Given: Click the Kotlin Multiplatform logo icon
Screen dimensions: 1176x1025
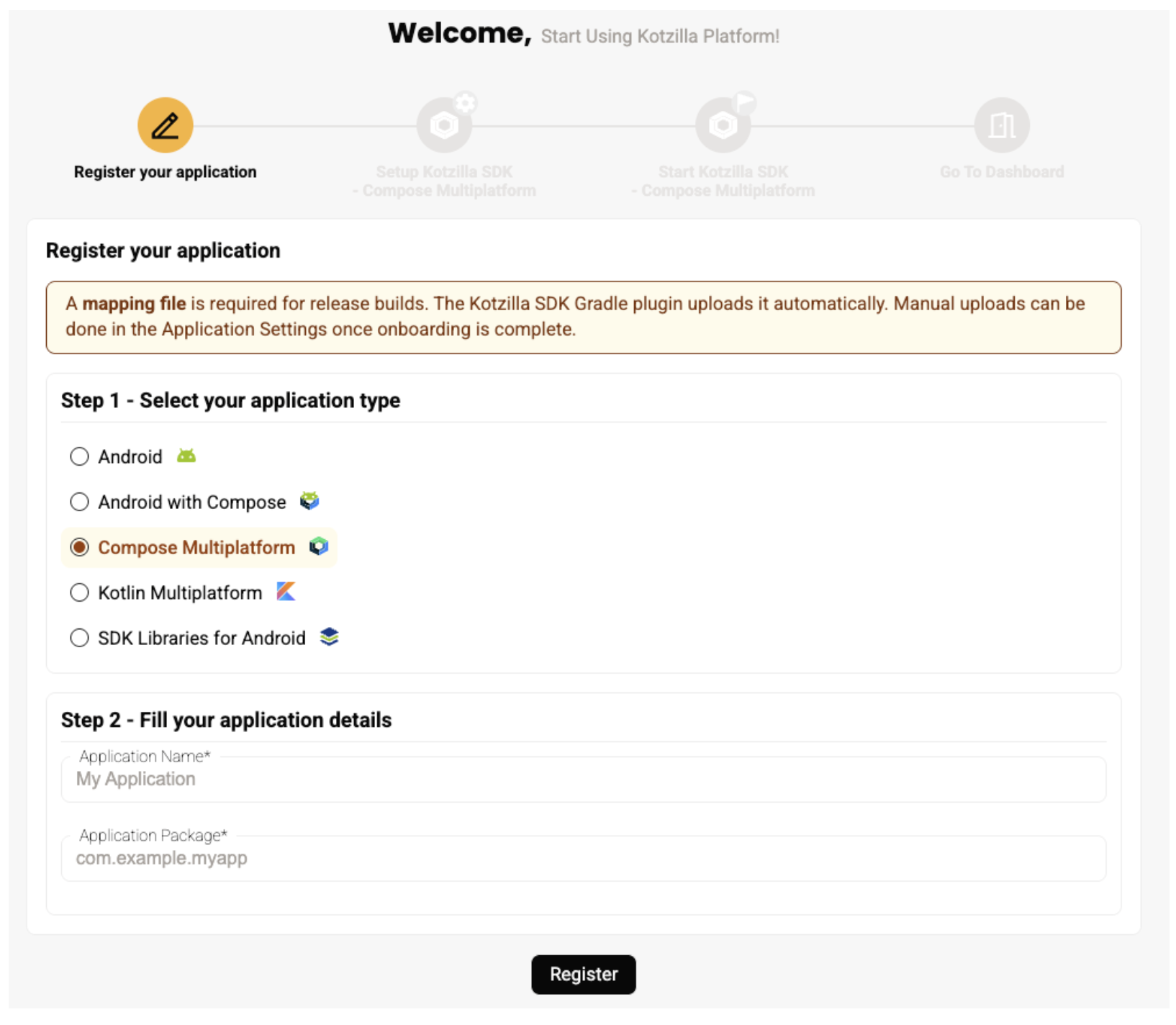Looking at the screenshot, I should 286,592.
